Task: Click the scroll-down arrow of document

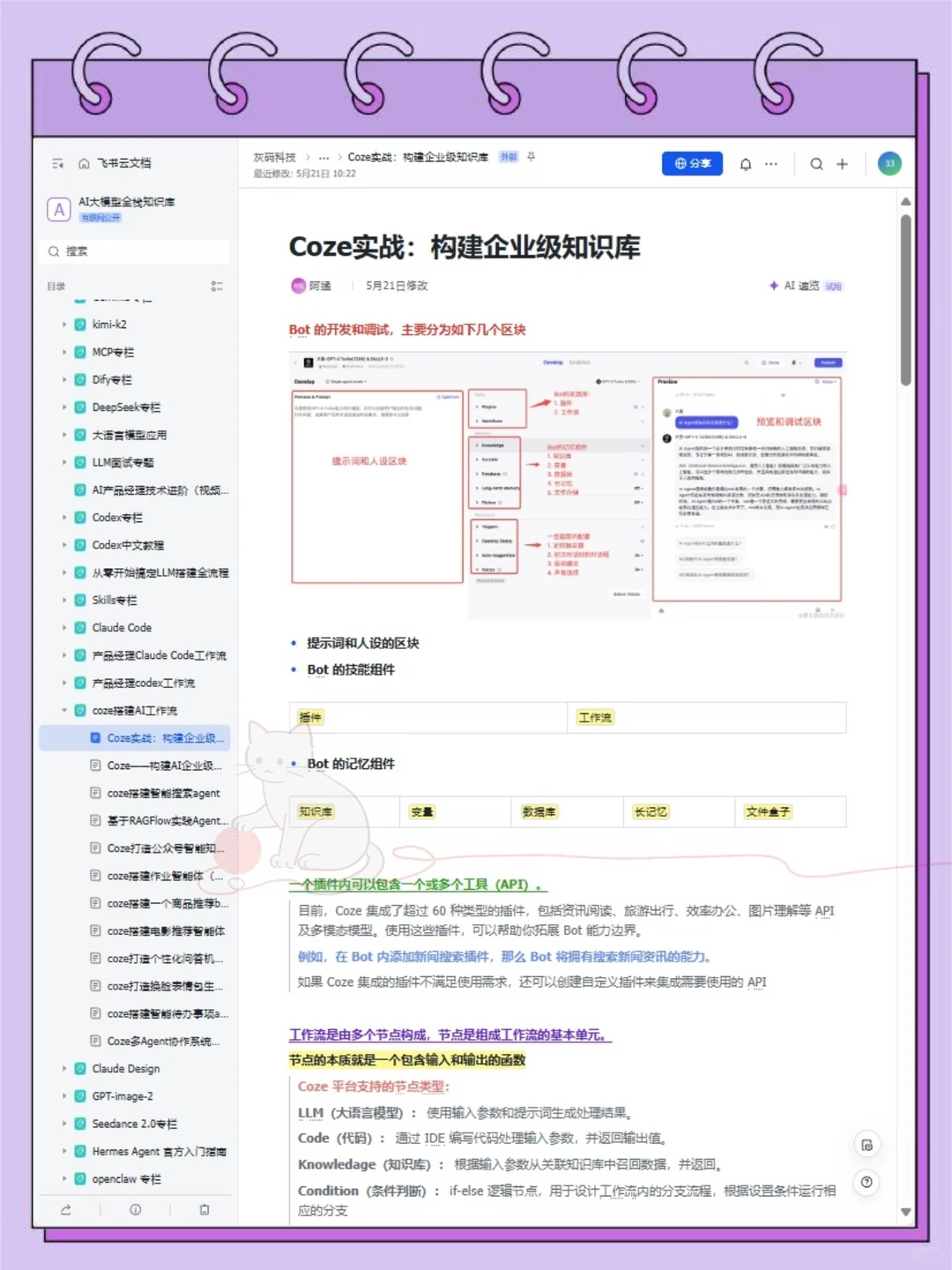Action: pyautogui.click(x=905, y=1212)
